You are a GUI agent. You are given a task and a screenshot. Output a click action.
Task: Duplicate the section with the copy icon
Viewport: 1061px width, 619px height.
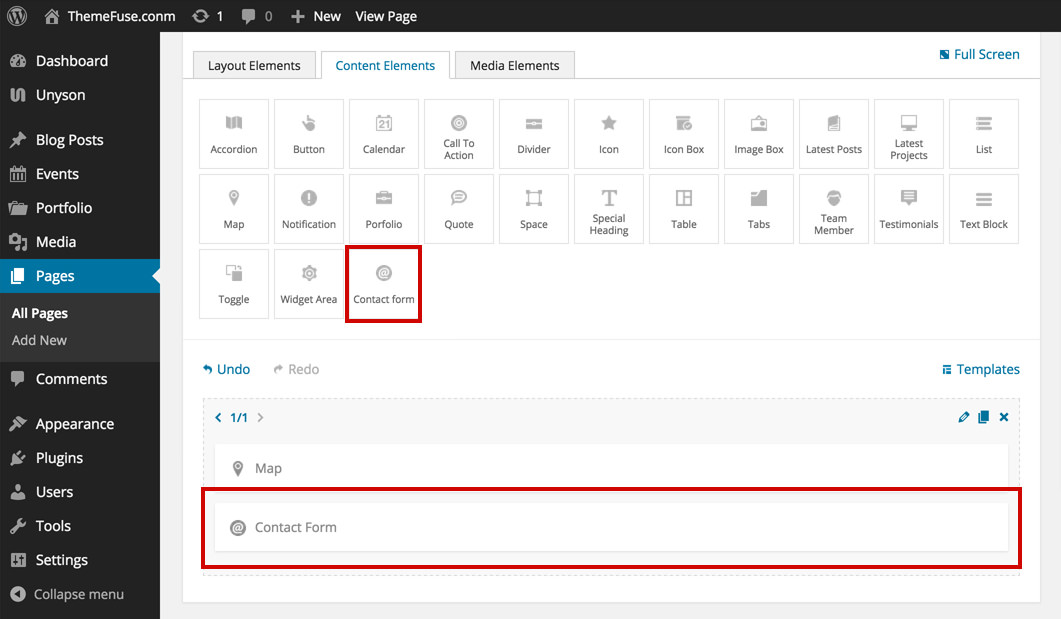coord(983,417)
